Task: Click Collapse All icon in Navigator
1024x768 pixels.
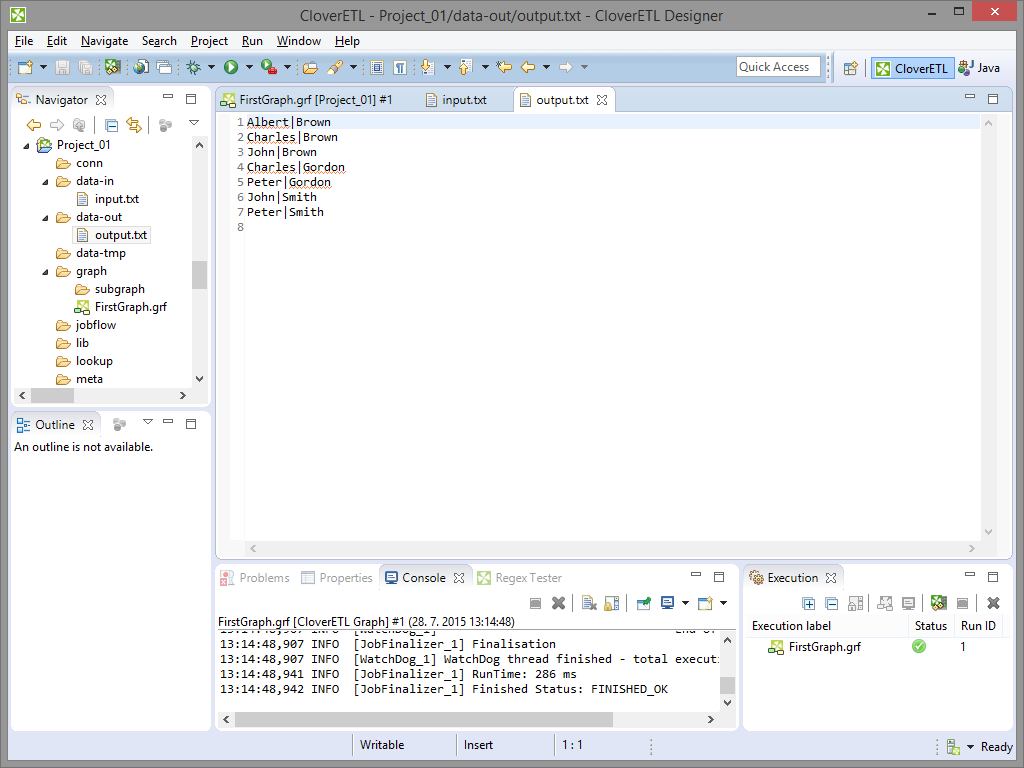Action: (x=111, y=125)
